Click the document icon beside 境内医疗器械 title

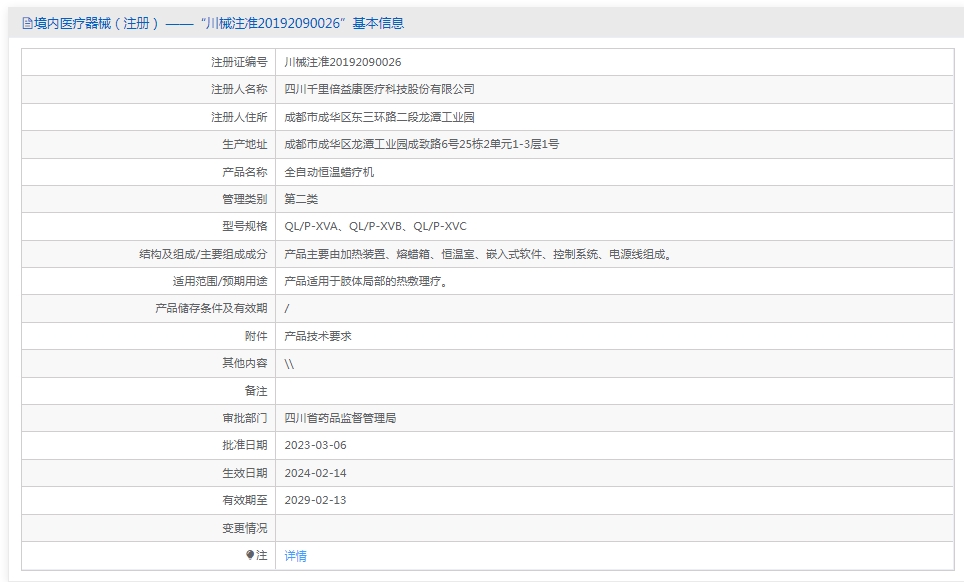coord(27,23)
